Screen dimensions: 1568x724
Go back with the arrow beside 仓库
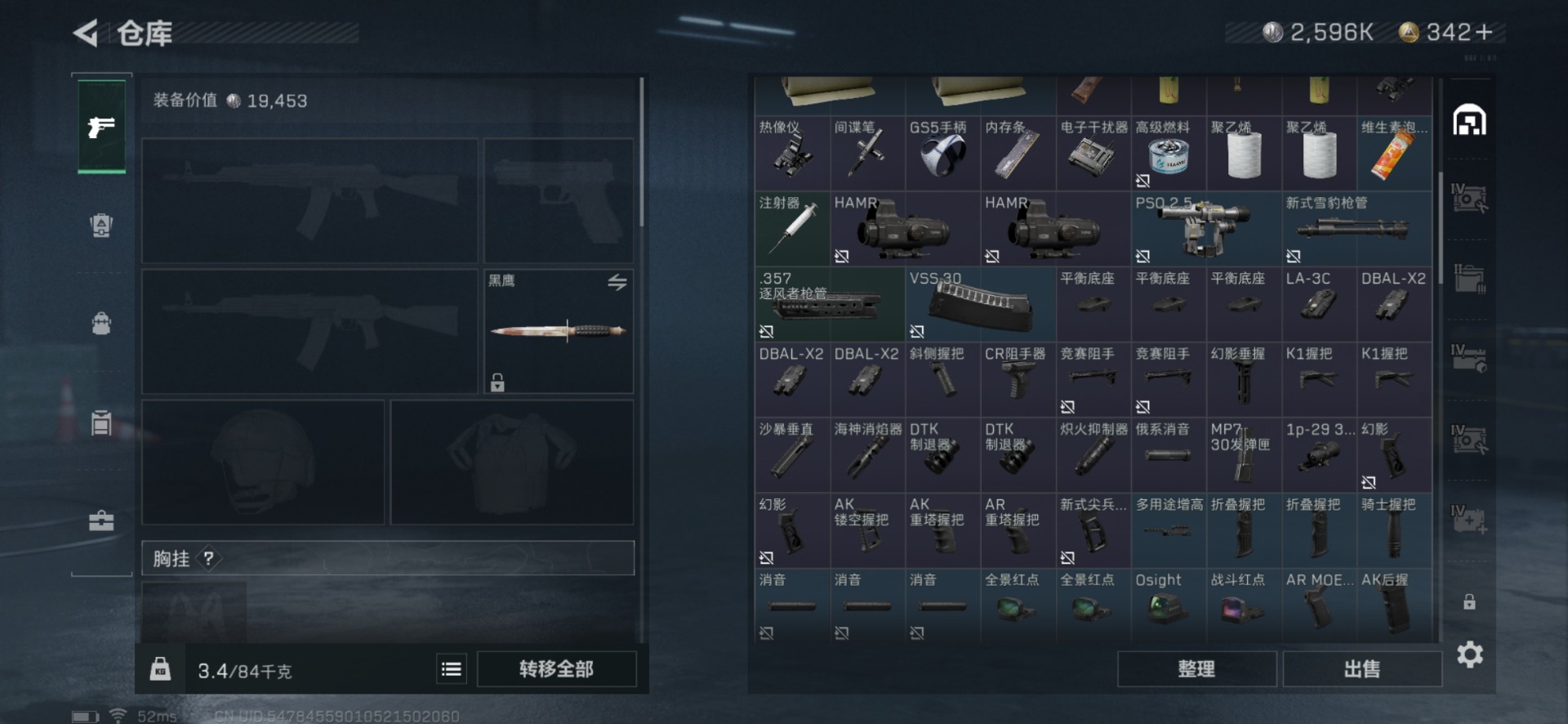coord(86,34)
